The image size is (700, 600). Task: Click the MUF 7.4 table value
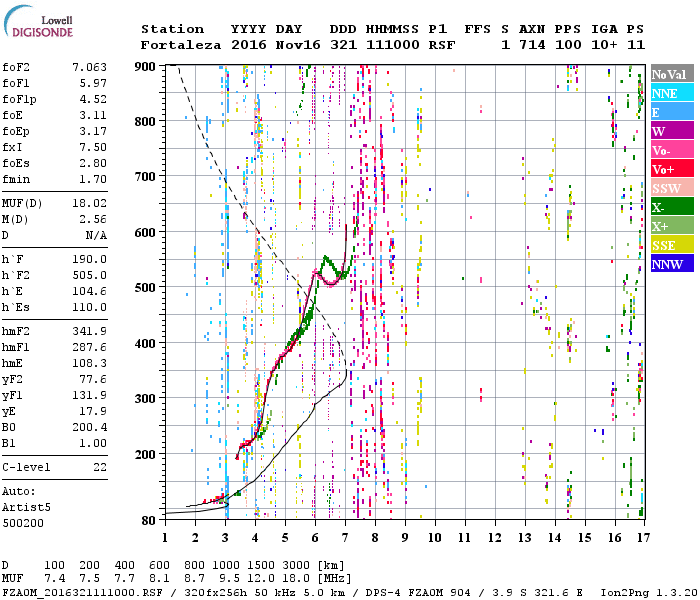tap(54, 579)
